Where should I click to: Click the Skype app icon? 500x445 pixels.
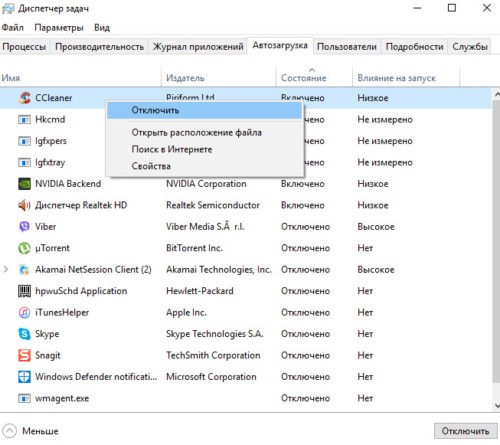point(24,334)
